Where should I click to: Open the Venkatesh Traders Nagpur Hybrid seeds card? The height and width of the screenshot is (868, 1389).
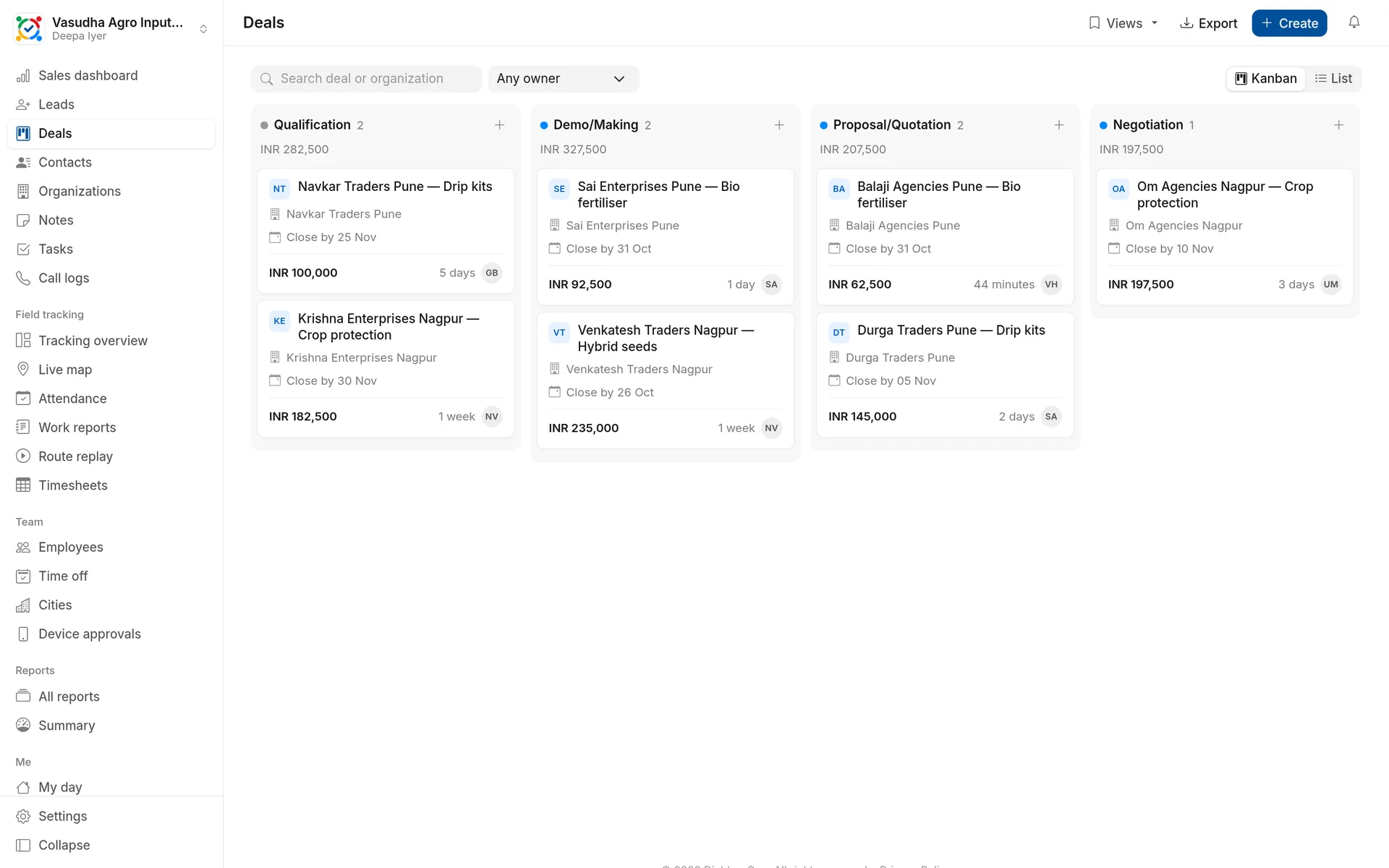(665, 380)
